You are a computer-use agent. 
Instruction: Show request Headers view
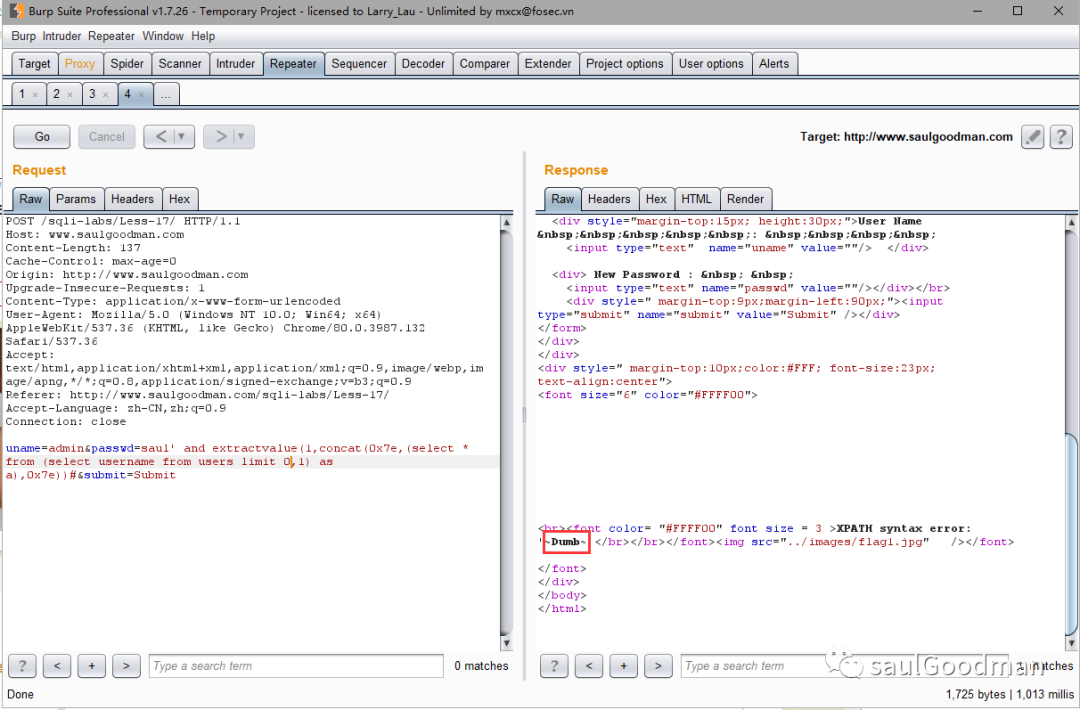click(132, 199)
